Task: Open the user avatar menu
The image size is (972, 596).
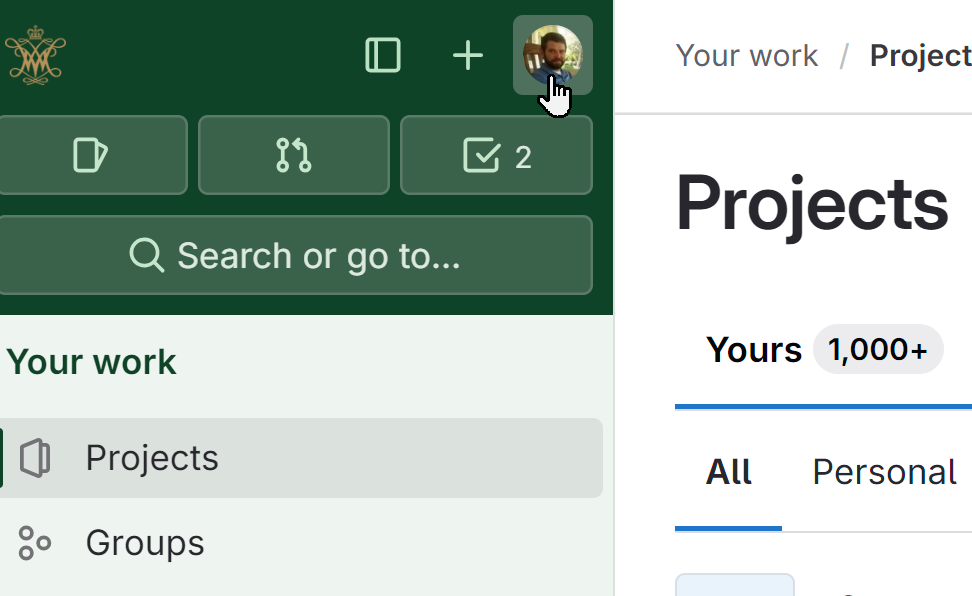Action: click(553, 55)
